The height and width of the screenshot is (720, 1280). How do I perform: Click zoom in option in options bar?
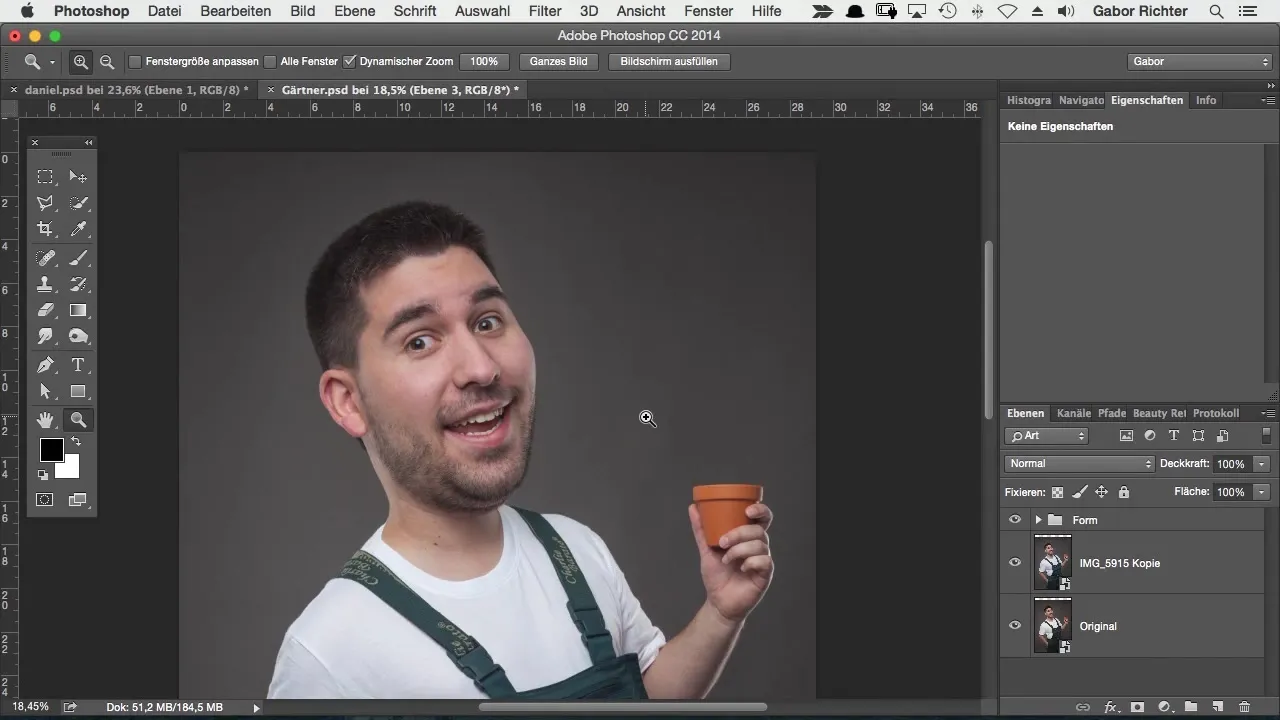pyautogui.click(x=81, y=61)
